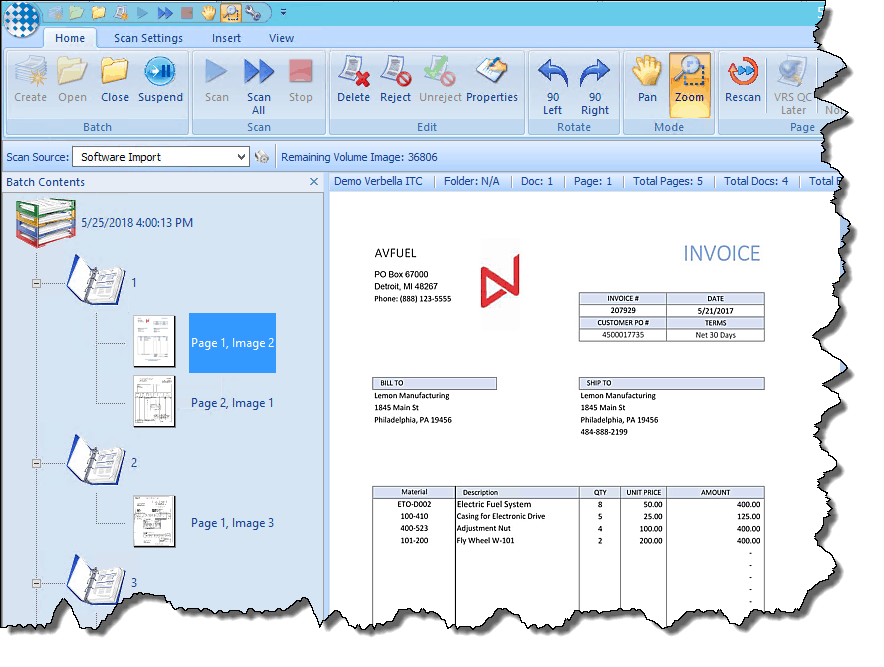Switch to Pan mode

click(x=647, y=80)
